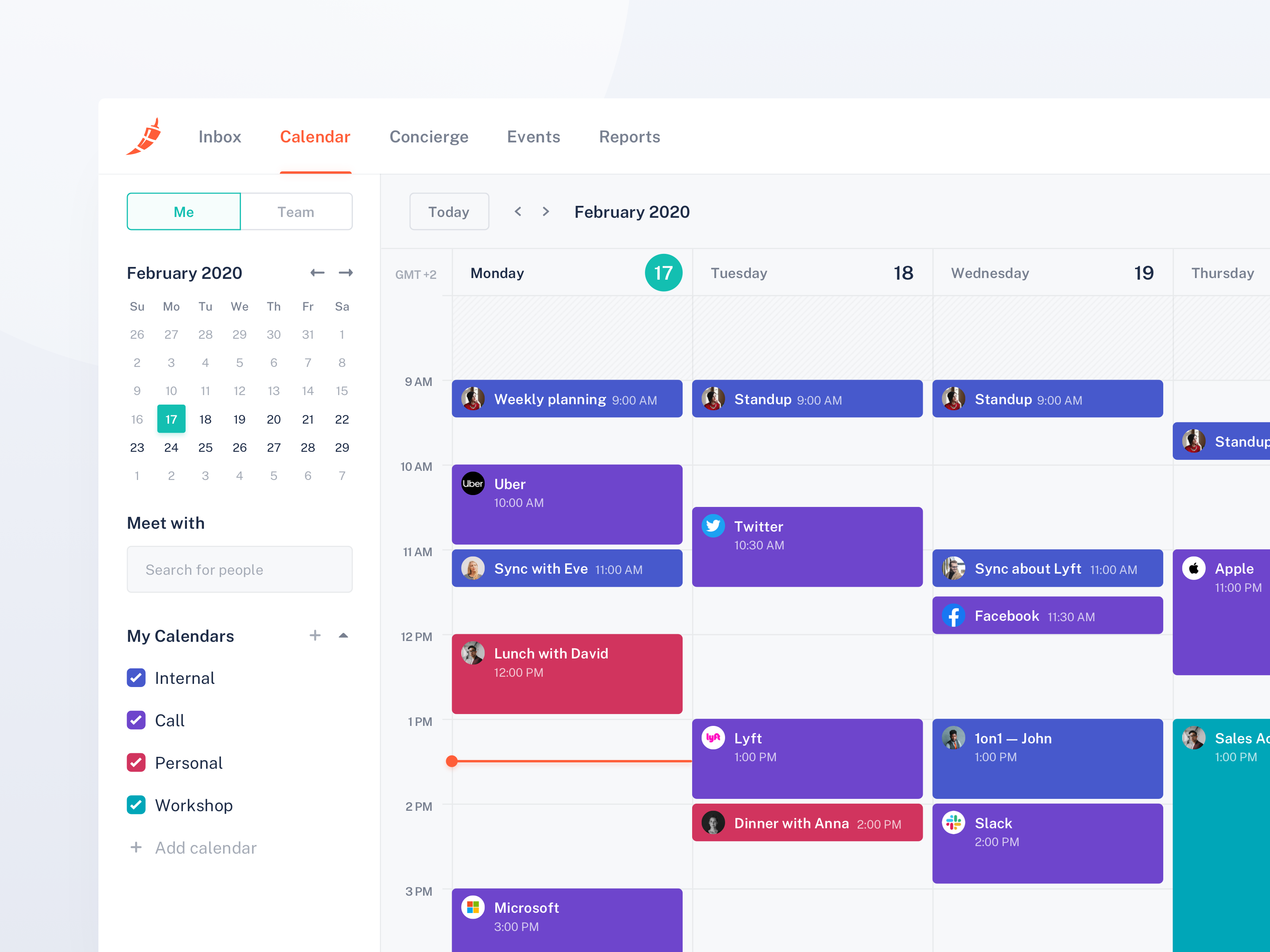Screen dimensions: 1270x952
Task: Select day 29 in mini calendar
Action: [342, 447]
